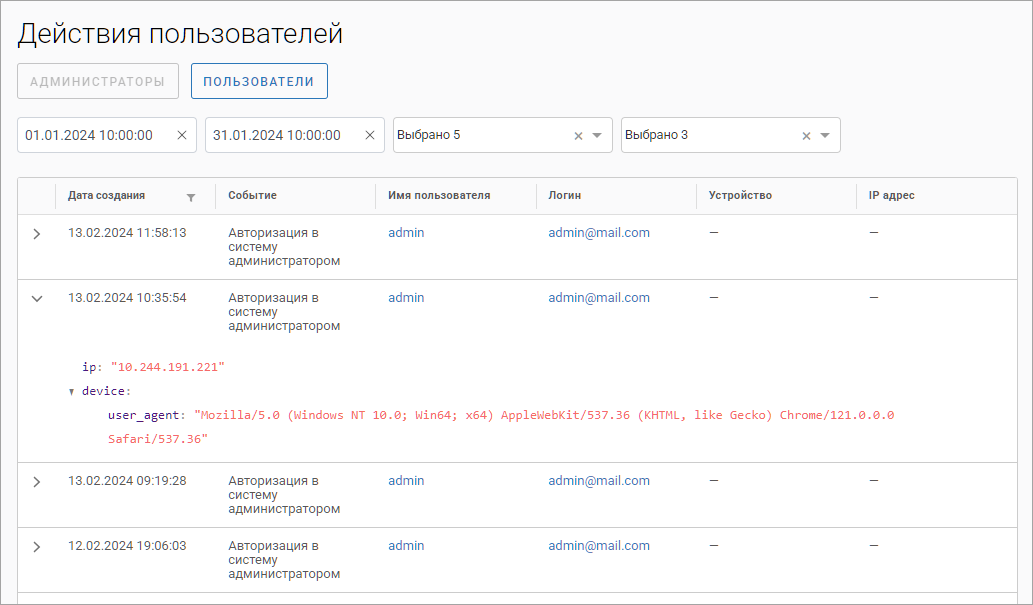Clear the 'Выбрано 5' selection
This screenshot has width=1033, height=605.
(x=578, y=136)
